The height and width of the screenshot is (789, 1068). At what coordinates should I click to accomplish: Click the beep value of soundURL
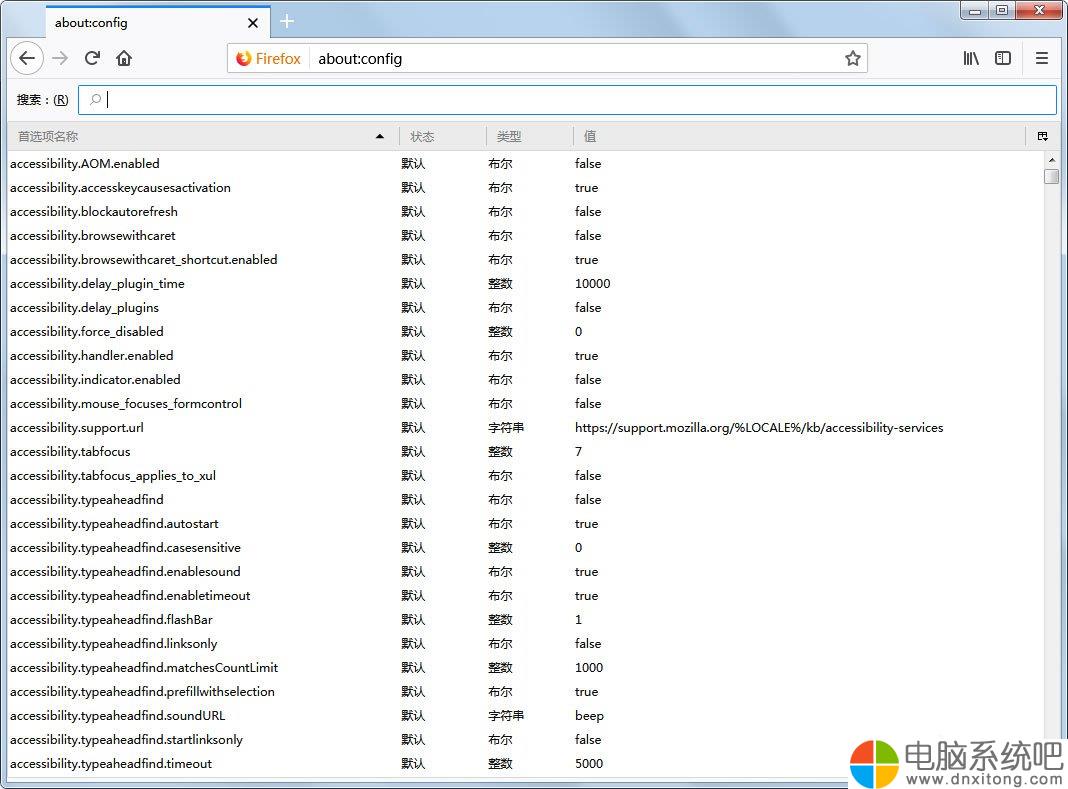pyautogui.click(x=589, y=716)
